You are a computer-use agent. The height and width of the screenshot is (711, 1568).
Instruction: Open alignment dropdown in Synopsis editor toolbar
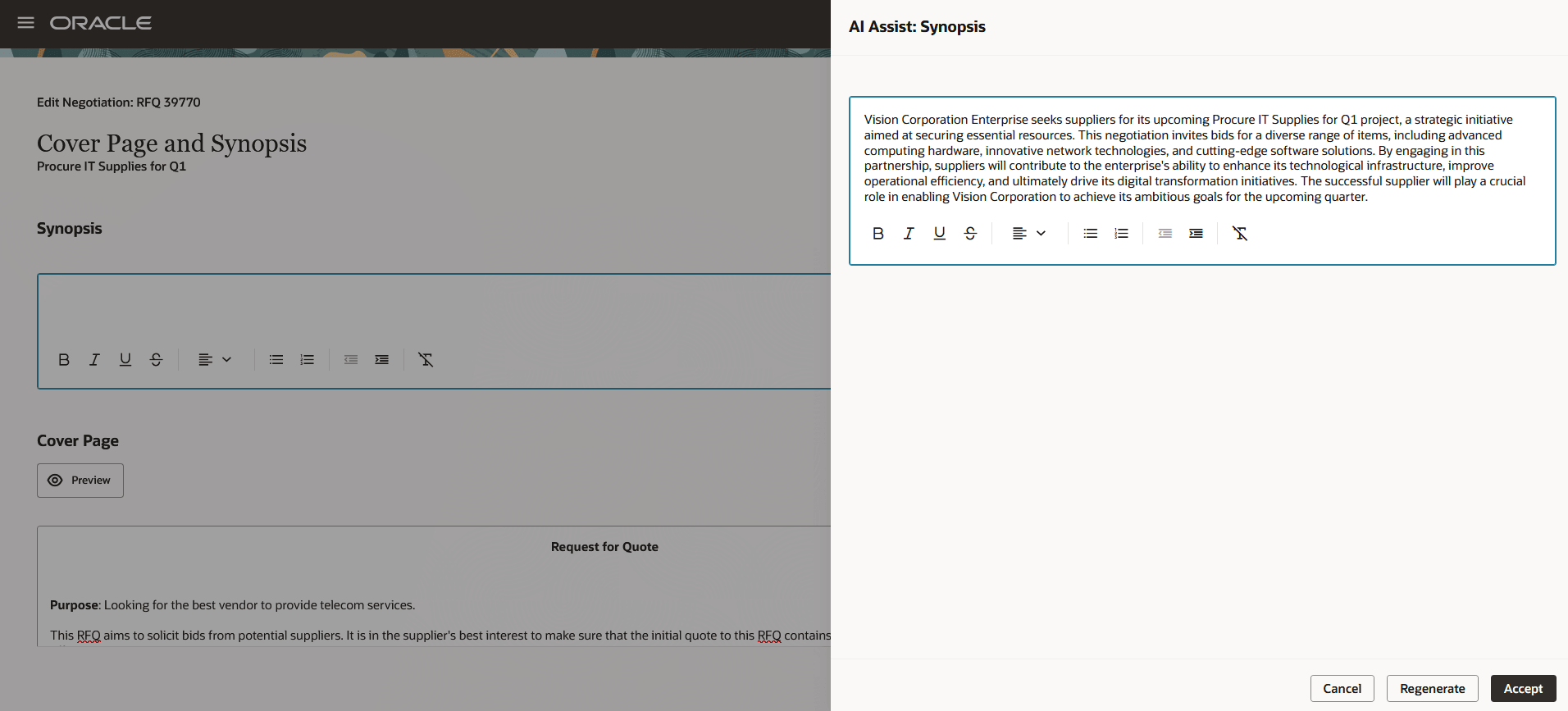215,359
